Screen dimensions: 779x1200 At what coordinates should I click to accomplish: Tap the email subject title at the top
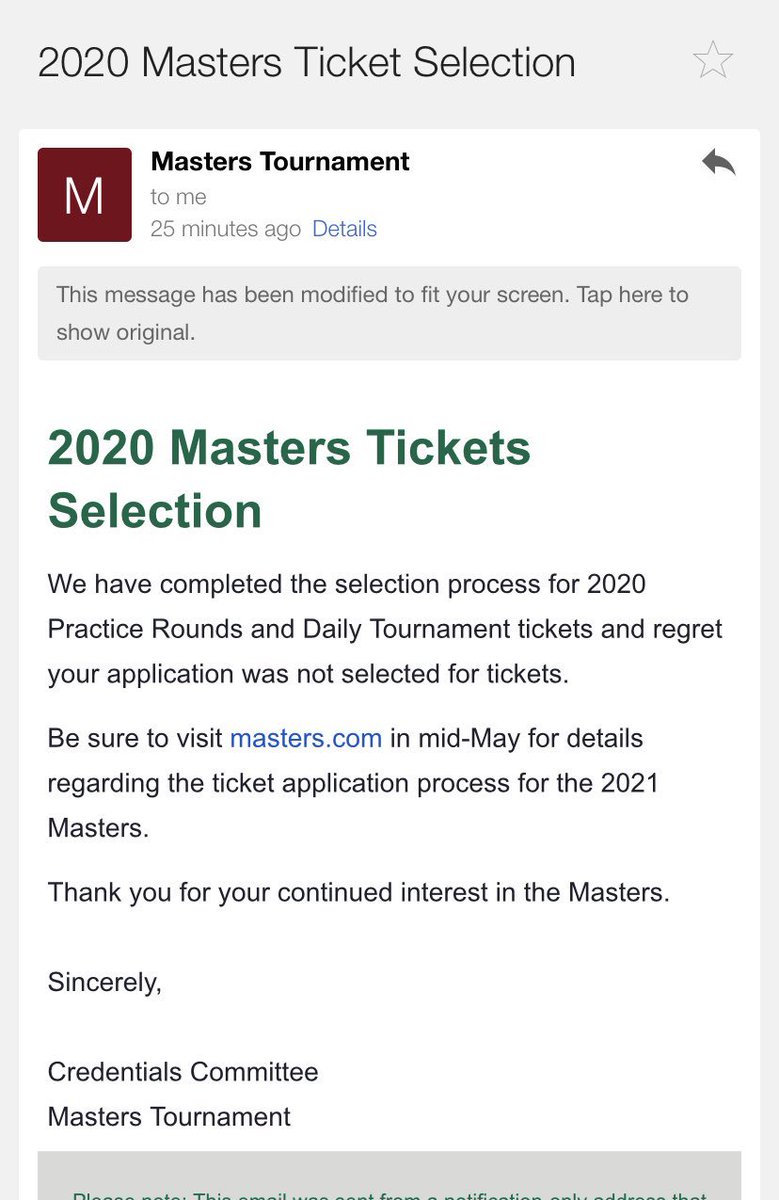tap(307, 63)
